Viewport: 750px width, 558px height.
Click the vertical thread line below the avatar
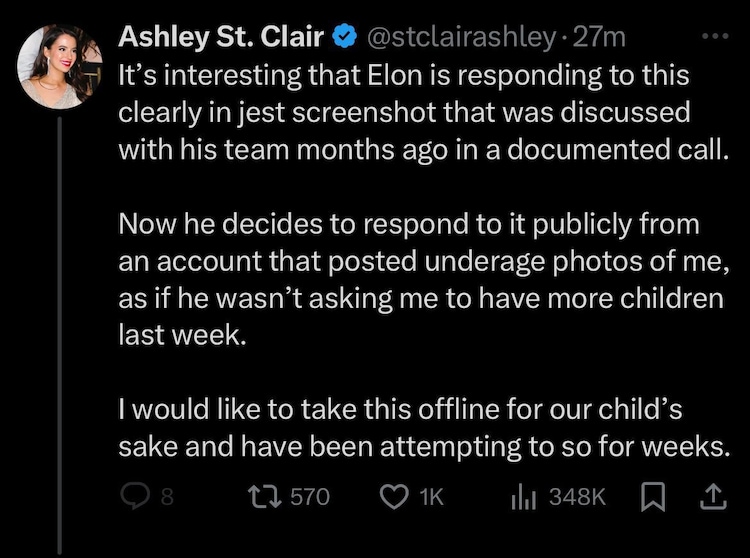pos(61,330)
